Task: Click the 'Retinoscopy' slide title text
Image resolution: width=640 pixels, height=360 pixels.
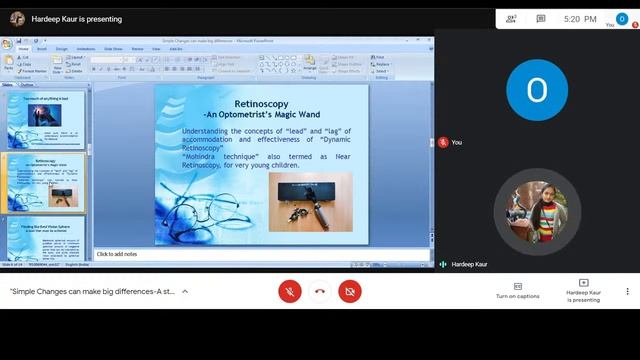Action: (x=261, y=104)
